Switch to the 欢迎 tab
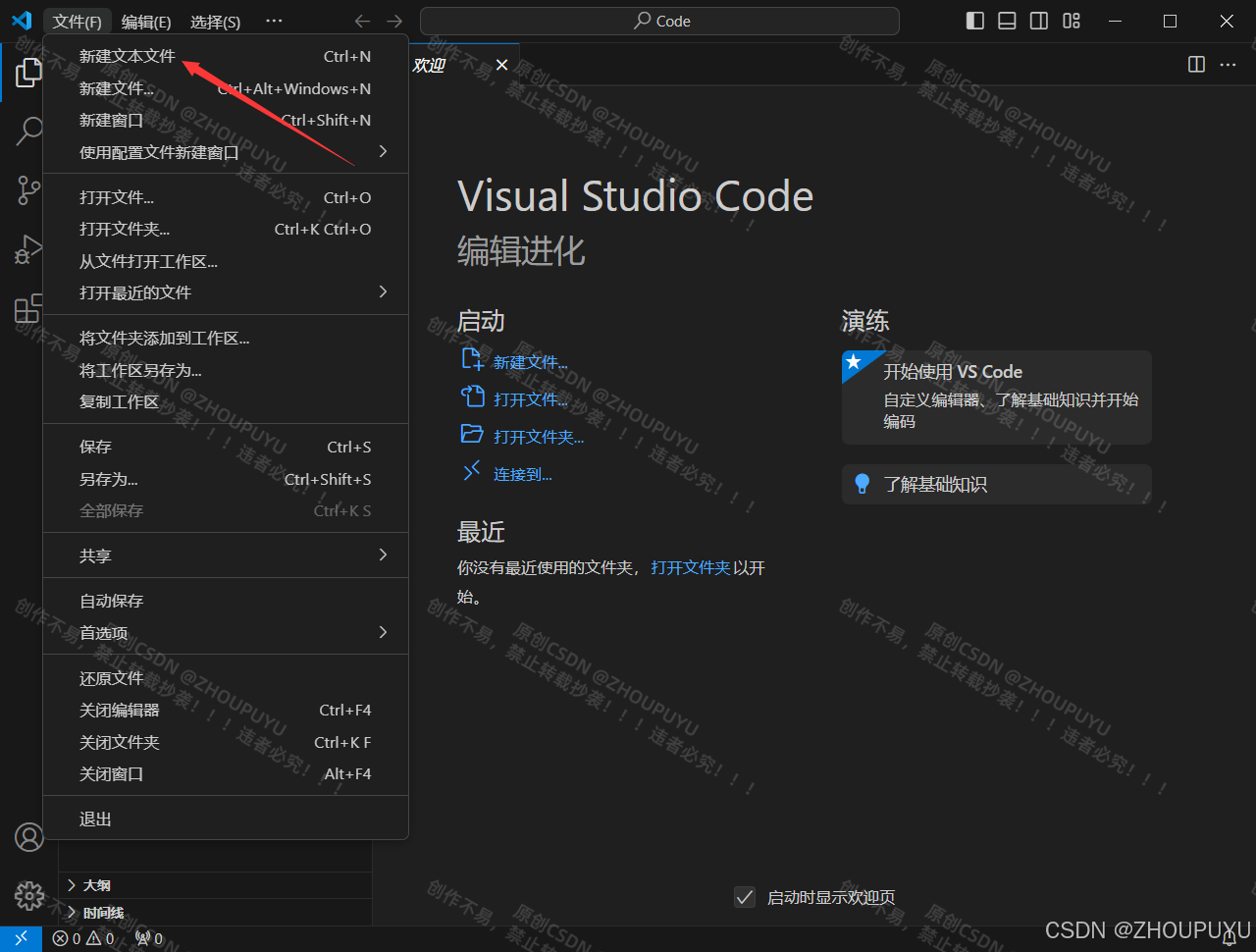The height and width of the screenshot is (952, 1256). (x=429, y=65)
